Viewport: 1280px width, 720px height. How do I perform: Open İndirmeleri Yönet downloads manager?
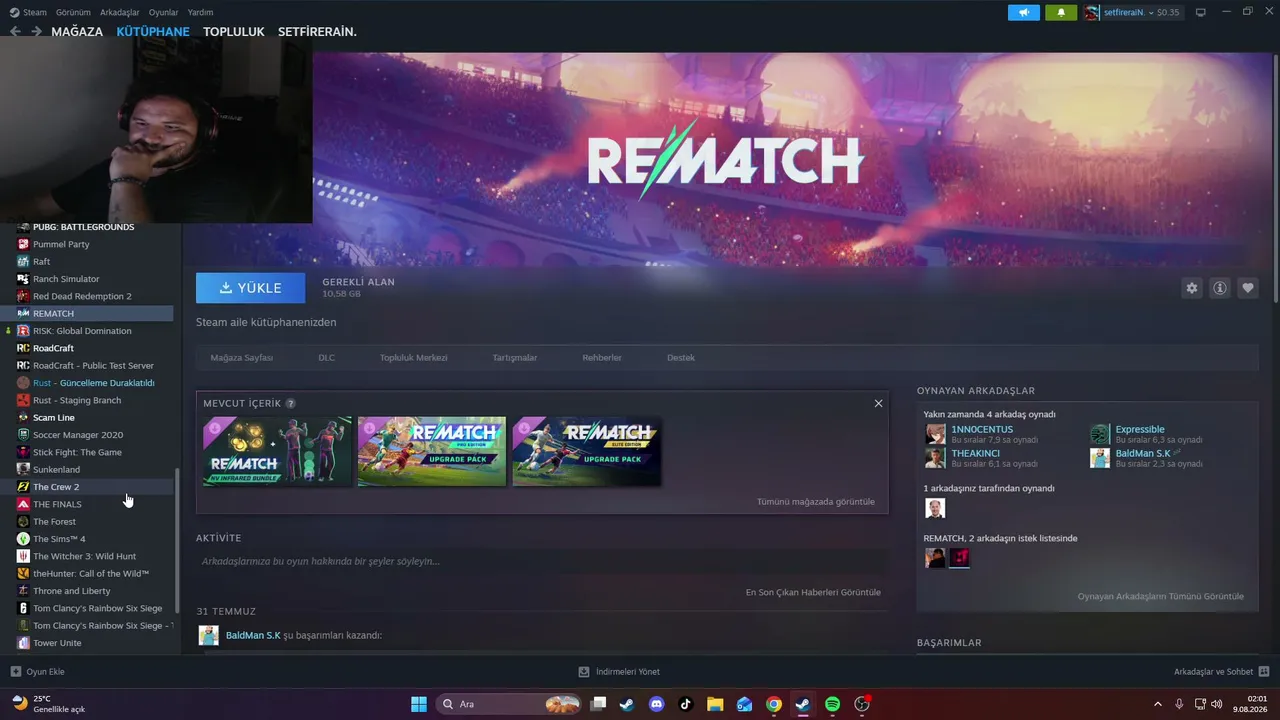(x=619, y=672)
